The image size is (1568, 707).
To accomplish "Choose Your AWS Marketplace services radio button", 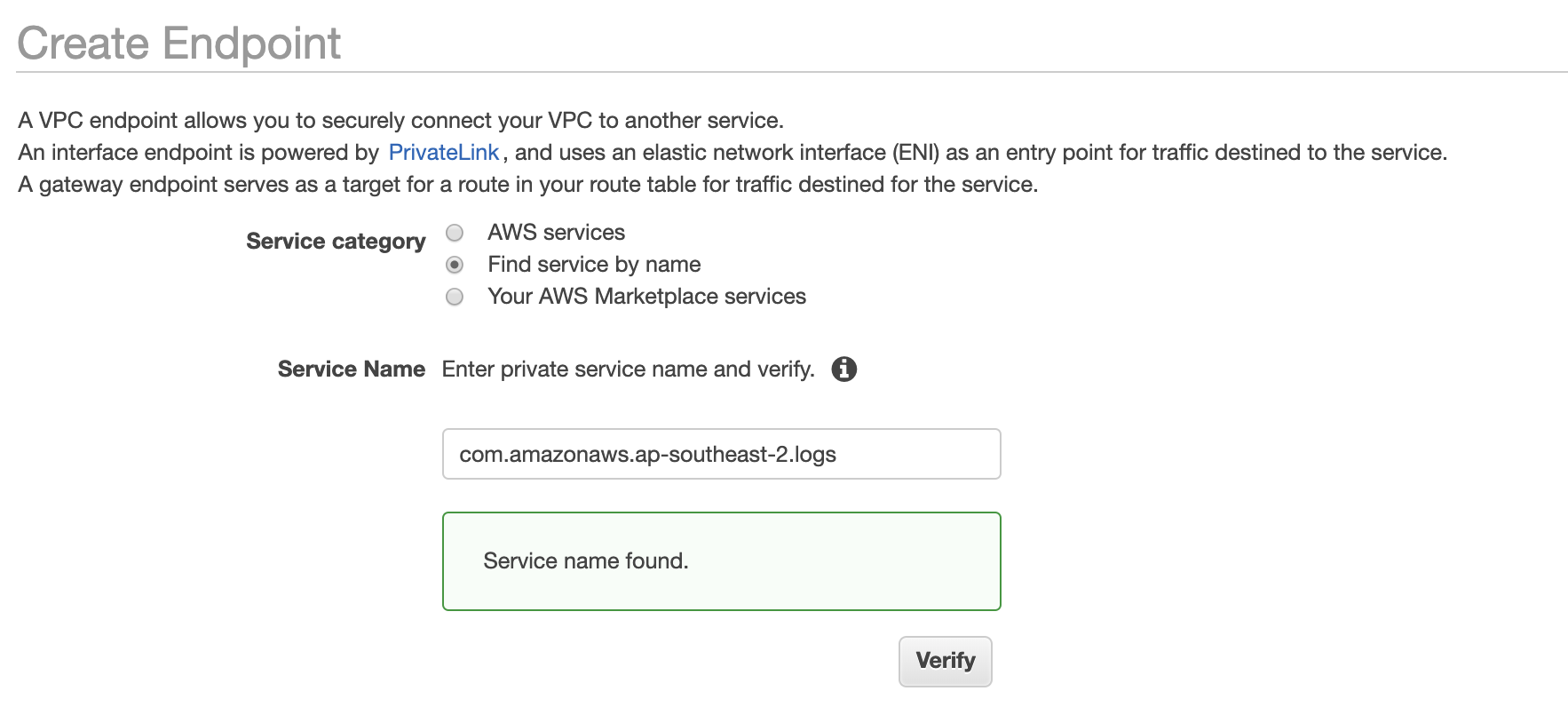I will [455, 297].
